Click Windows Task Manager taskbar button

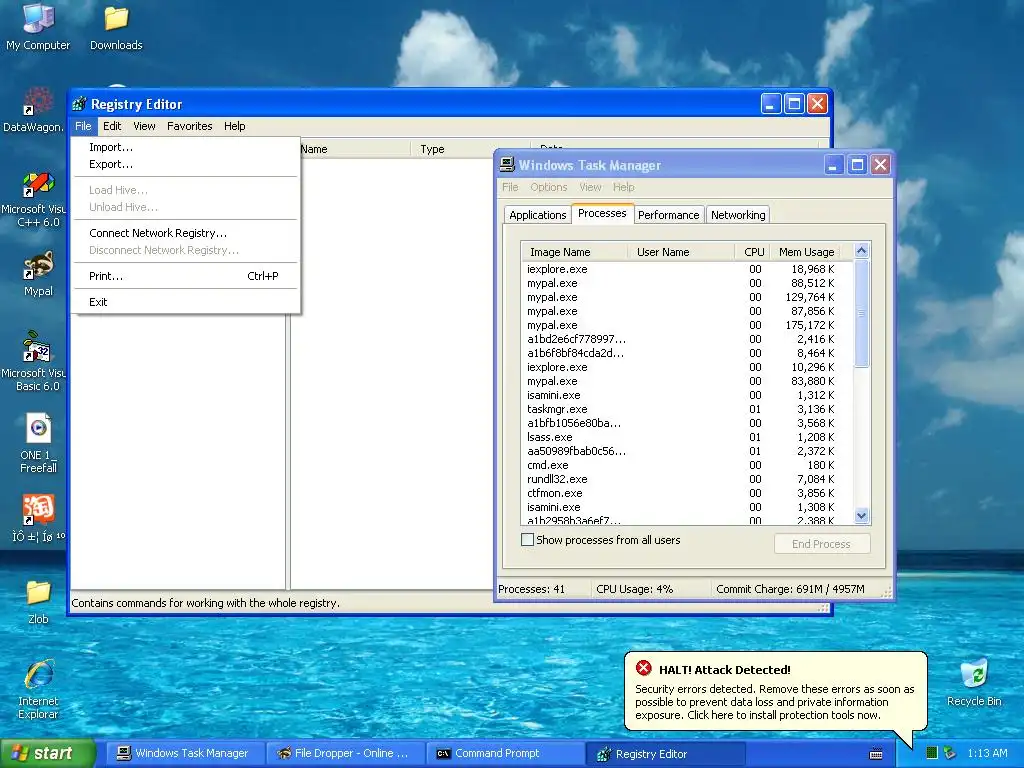[184, 753]
